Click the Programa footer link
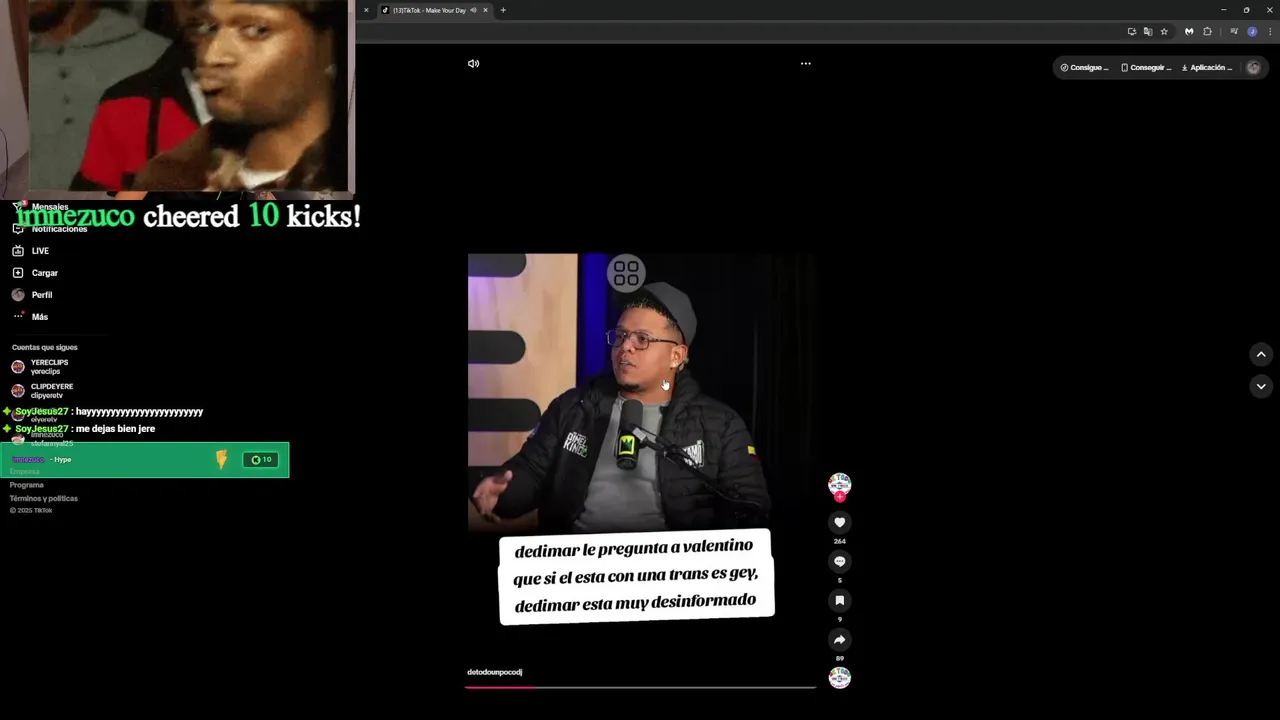The width and height of the screenshot is (1280, 720). pos(27,485)
